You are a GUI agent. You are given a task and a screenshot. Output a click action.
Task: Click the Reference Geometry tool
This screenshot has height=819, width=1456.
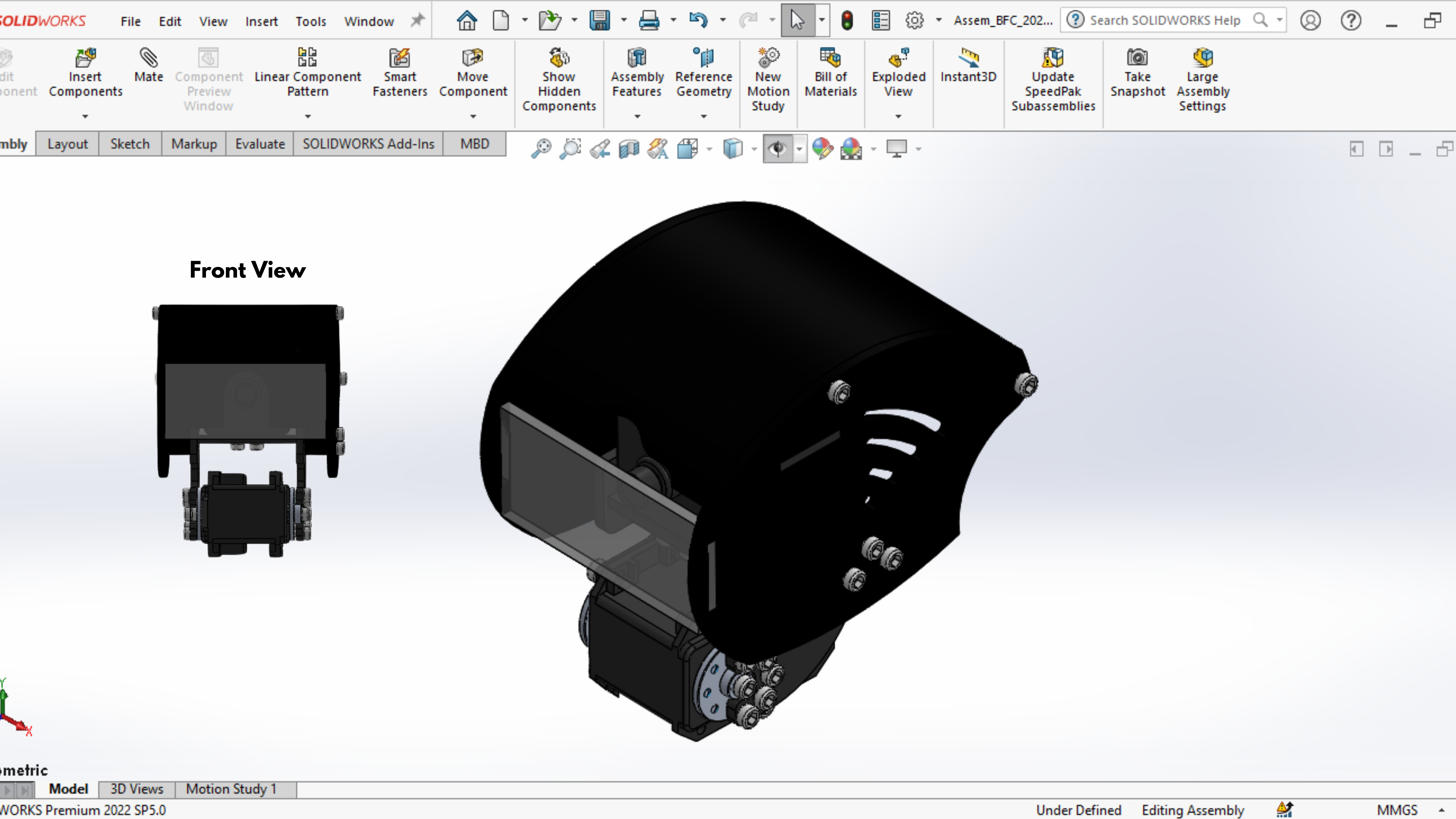[704, 72]
